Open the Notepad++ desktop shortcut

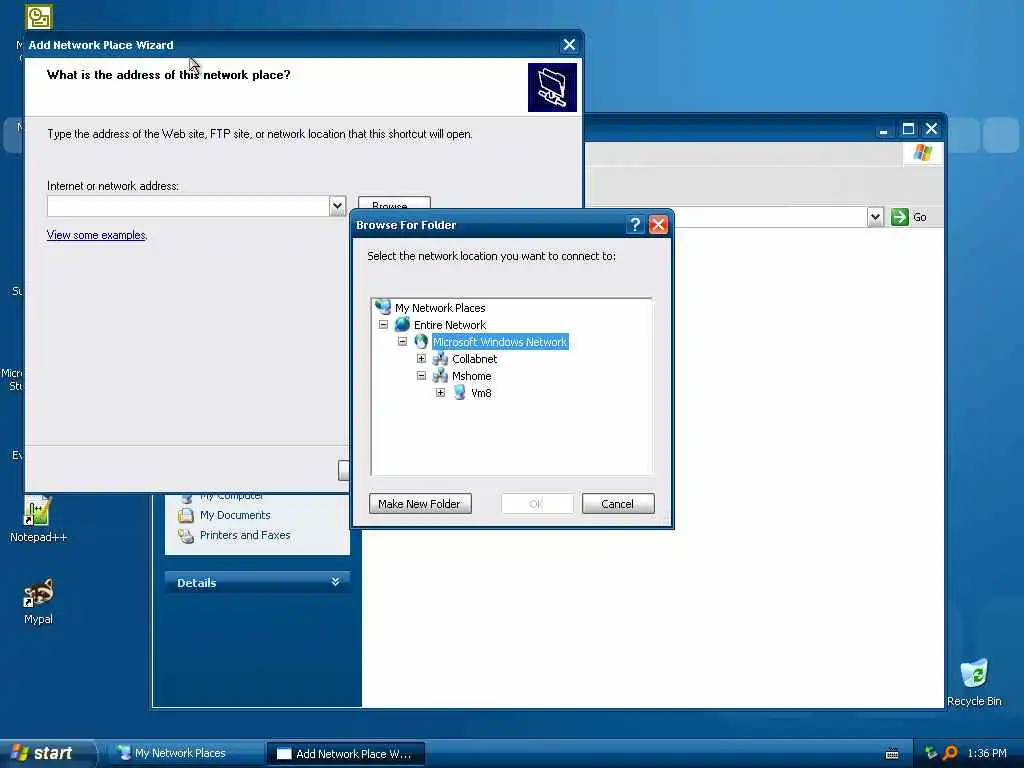(38, 520)
